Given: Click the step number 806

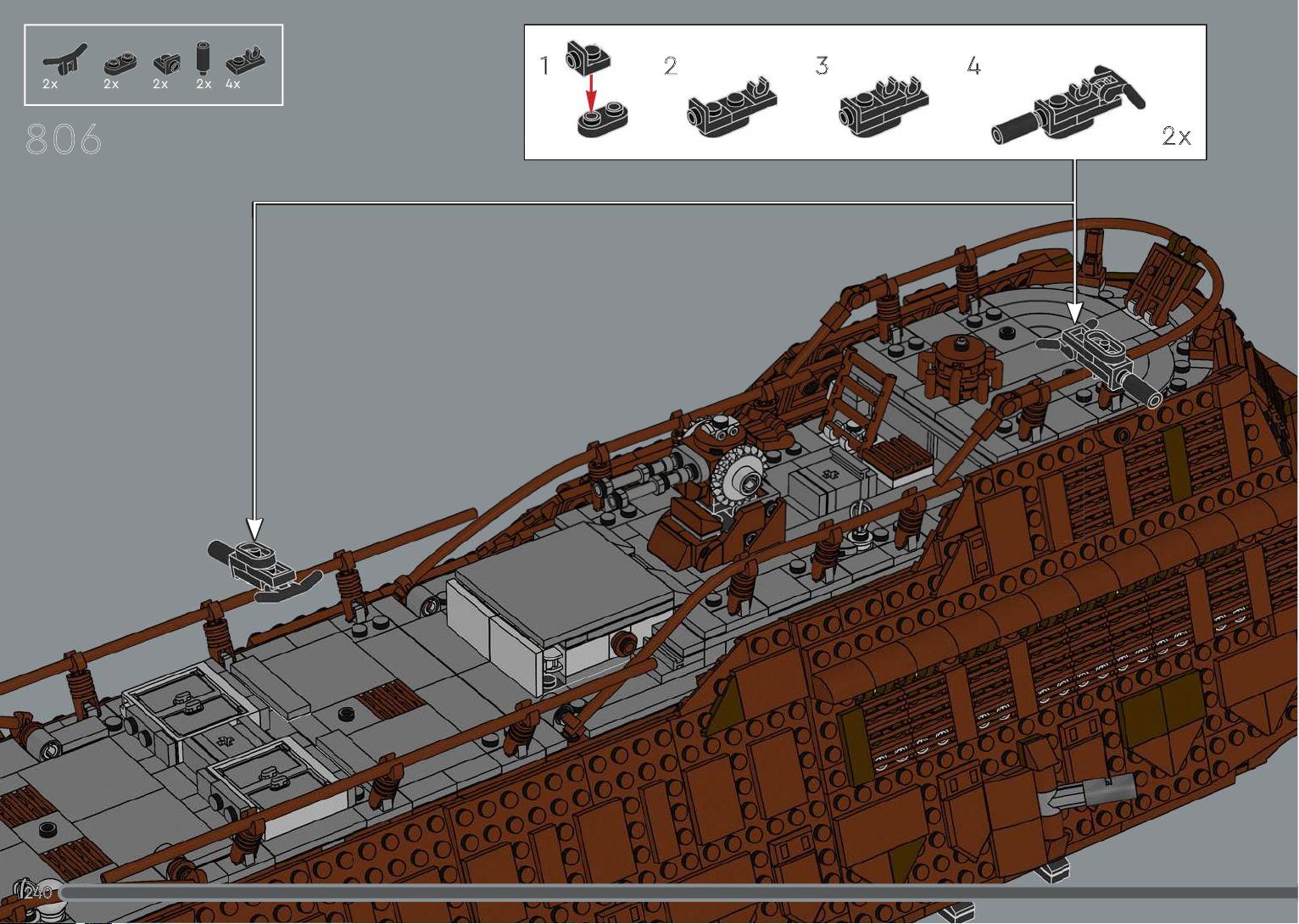Looking at the screenshot, I should [x=64, y=140].
